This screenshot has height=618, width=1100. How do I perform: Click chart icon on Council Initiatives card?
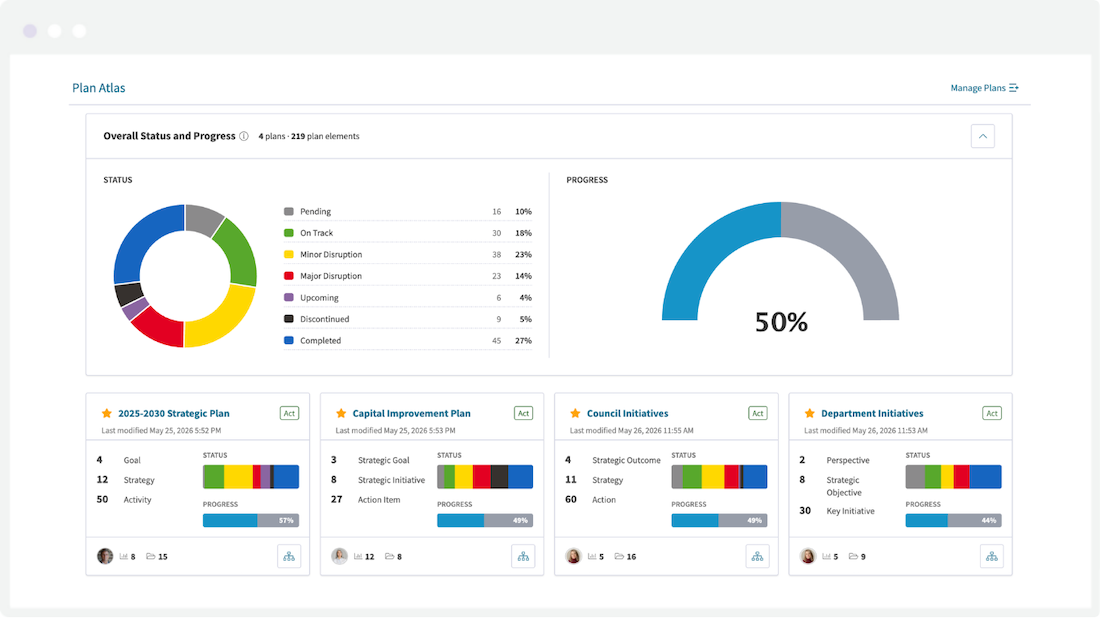592,556
